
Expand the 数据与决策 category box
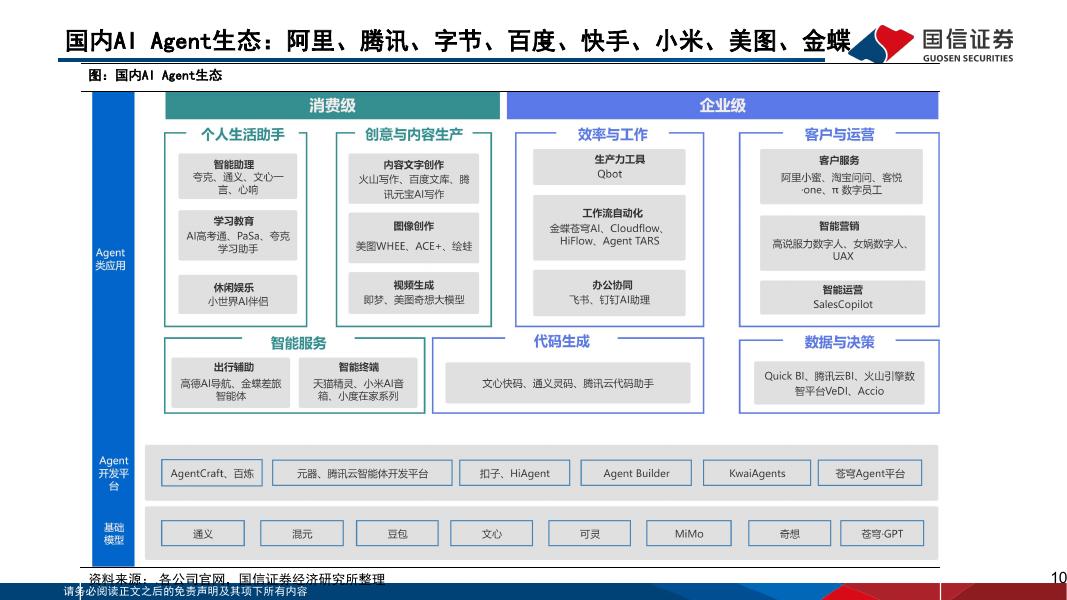tap(838, 345)
